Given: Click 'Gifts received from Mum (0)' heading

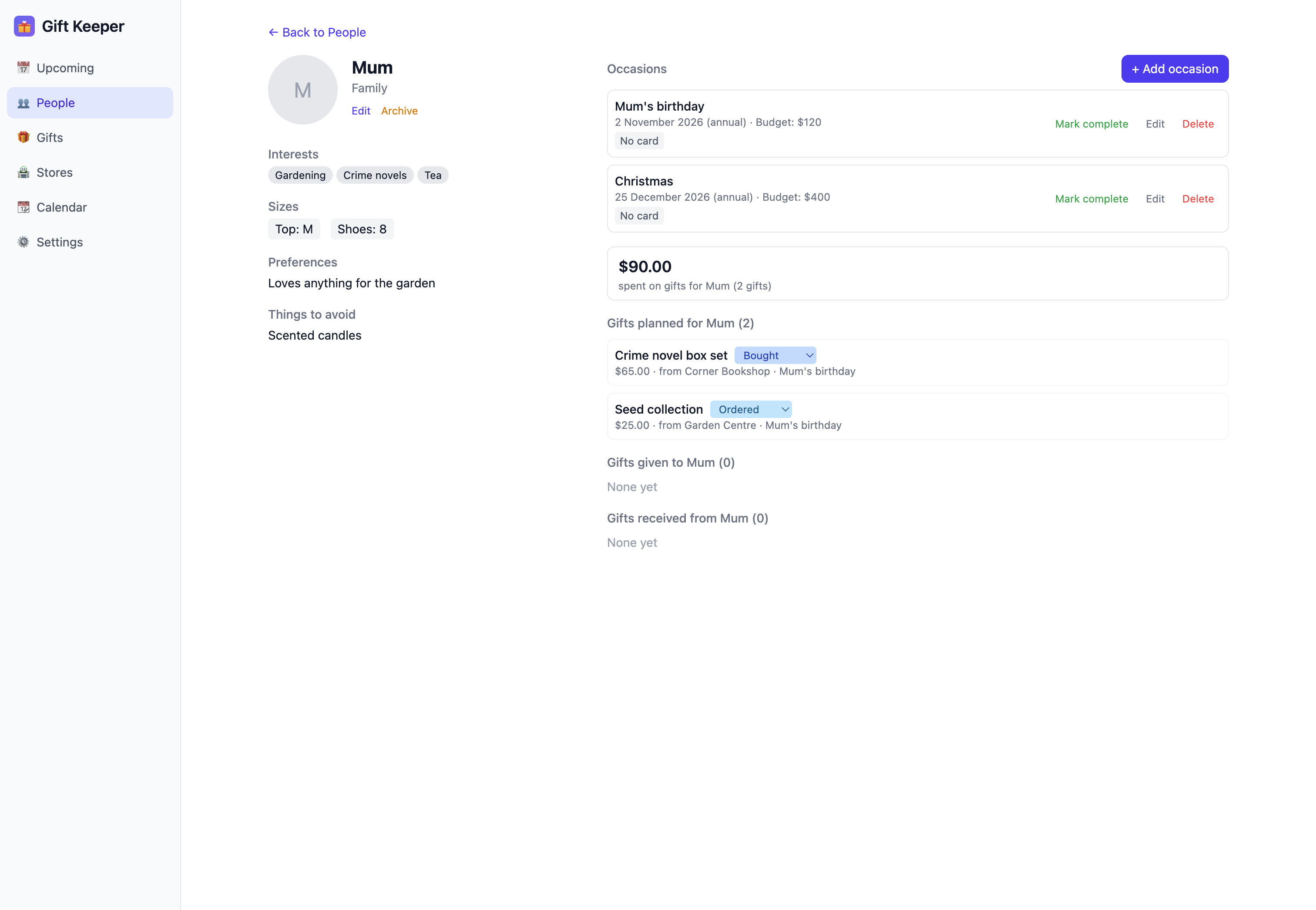Looking at the screenshot, I should 687,518.
